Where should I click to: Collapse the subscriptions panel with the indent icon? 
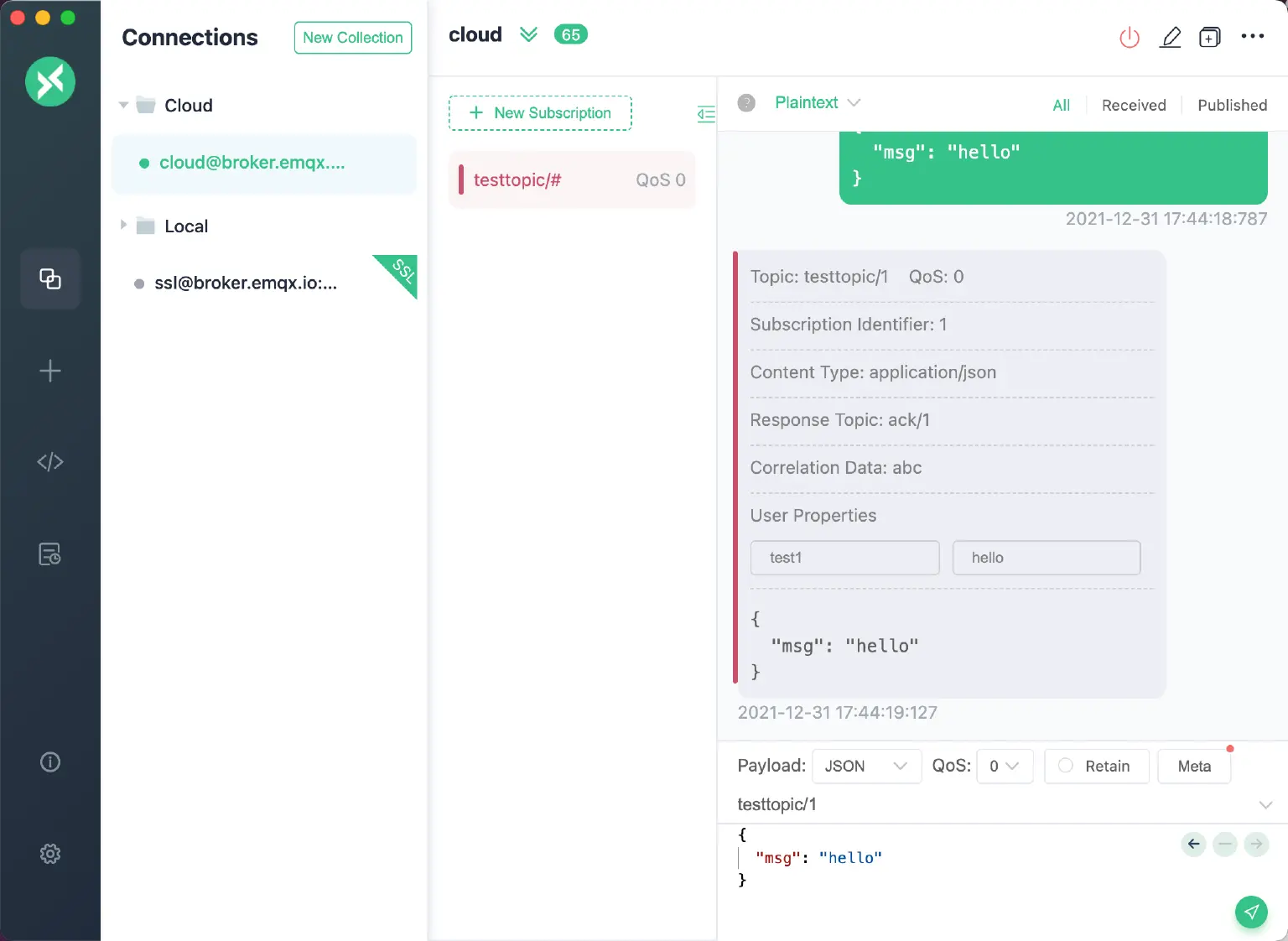tap(706, 114)
